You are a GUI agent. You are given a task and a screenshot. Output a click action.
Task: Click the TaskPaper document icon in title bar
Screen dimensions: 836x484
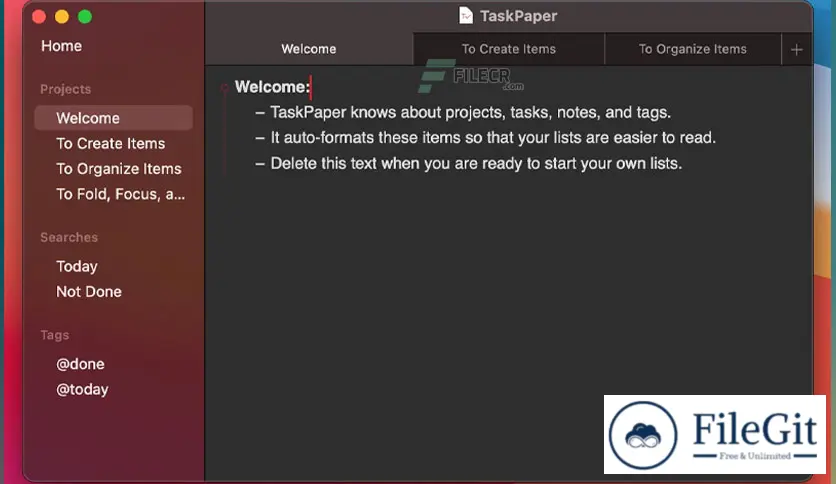pos(465,15)
